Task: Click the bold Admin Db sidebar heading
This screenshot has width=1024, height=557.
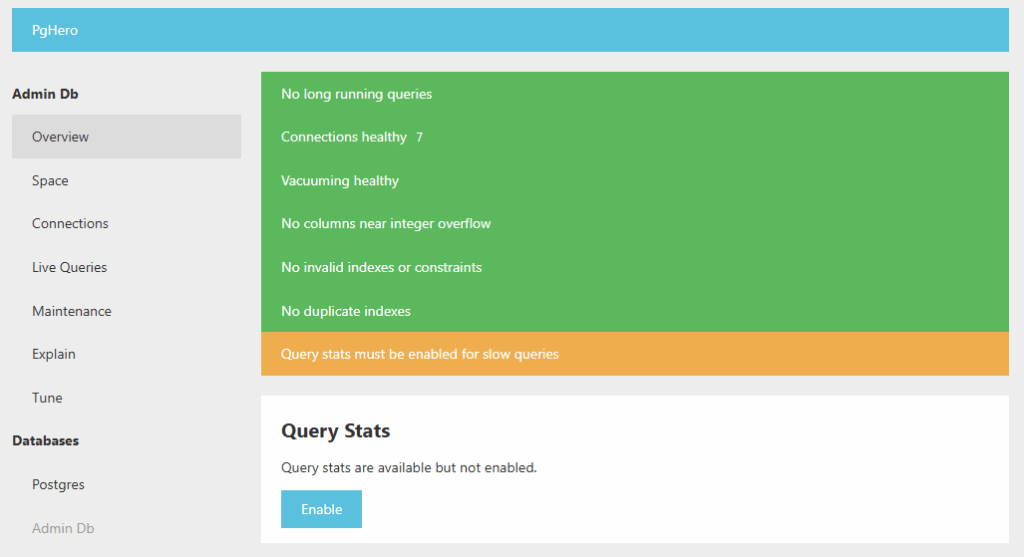Action: [45, 94]
